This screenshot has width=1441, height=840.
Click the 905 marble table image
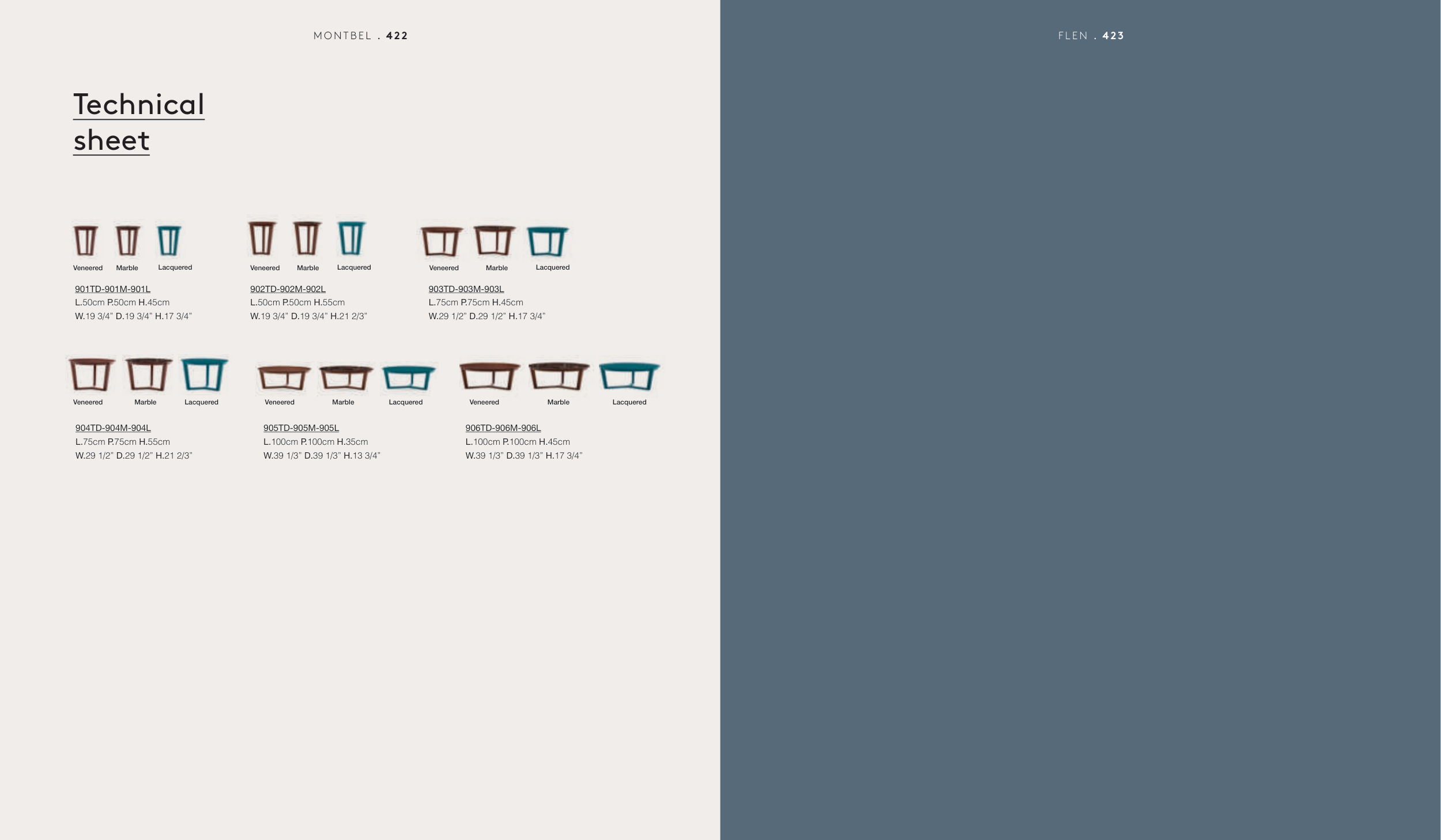[346, 378]
